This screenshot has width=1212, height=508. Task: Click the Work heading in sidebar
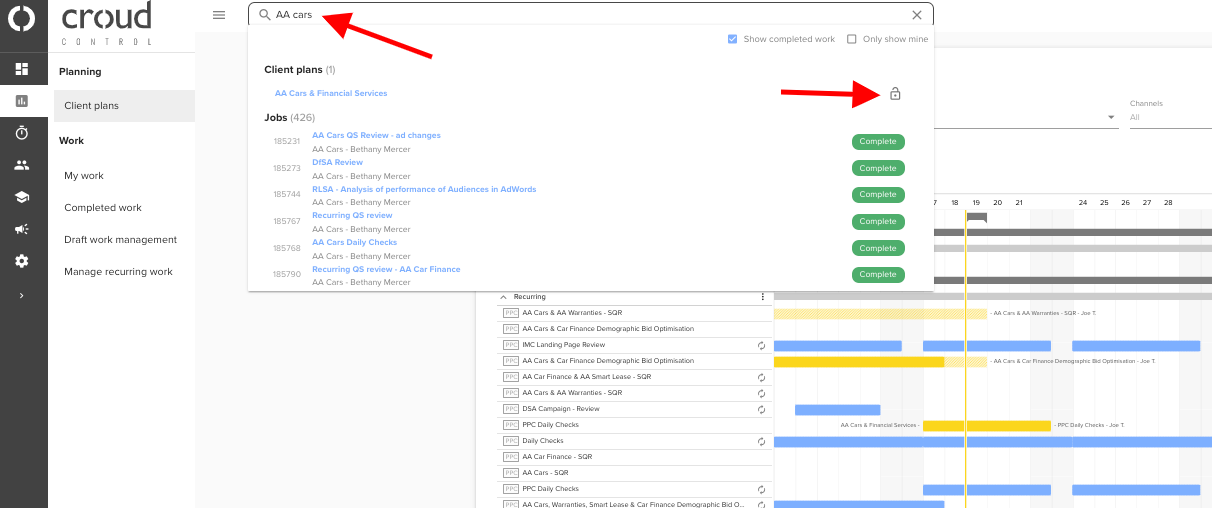[71, 141]
